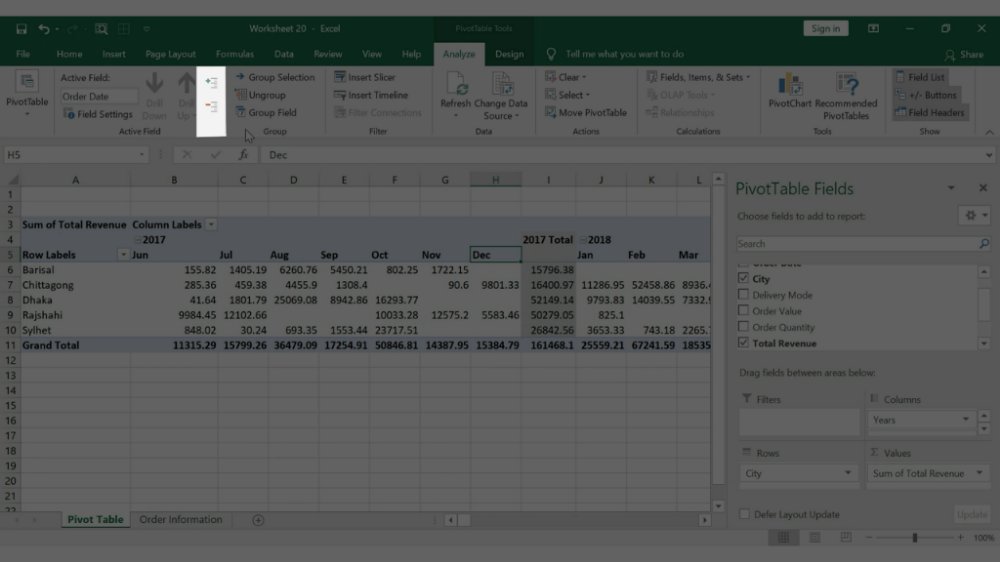Check the Delivery Mode field
Viewport: 1000px width, 562px height.
point(743,294)
